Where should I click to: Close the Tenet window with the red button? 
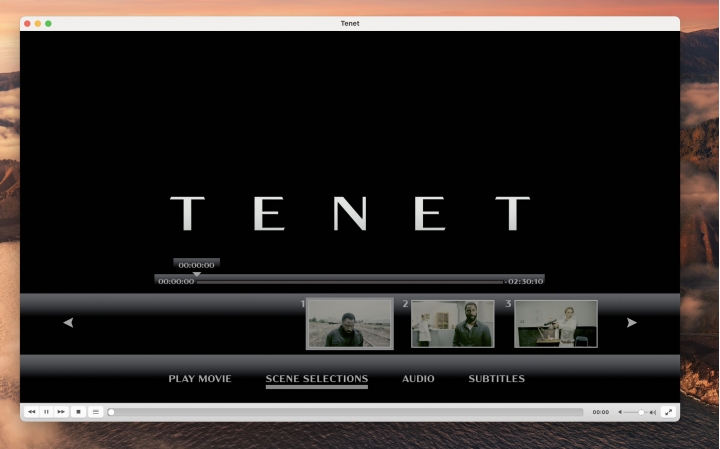27,23
